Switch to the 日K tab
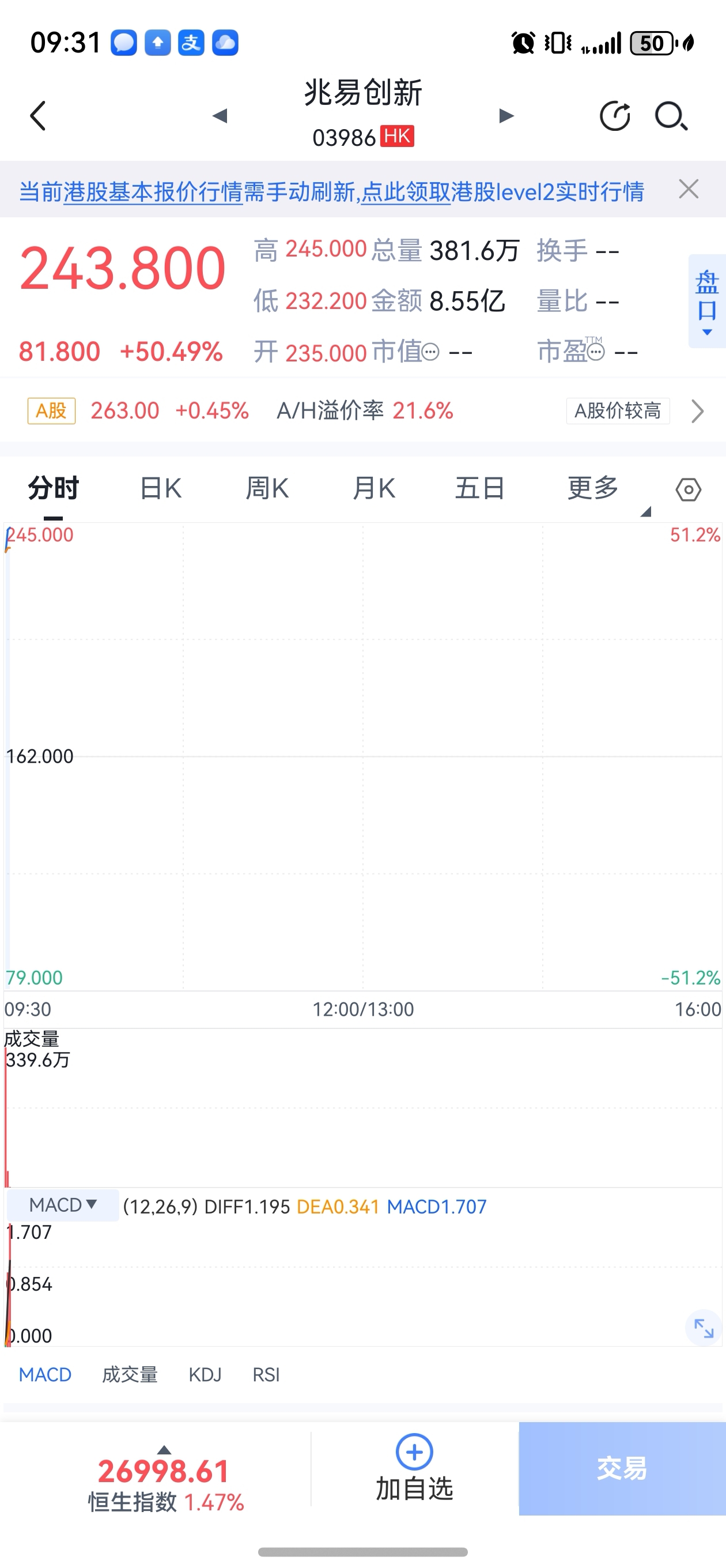The width and height of the screenshot is (726, 1568). (161, 488)
